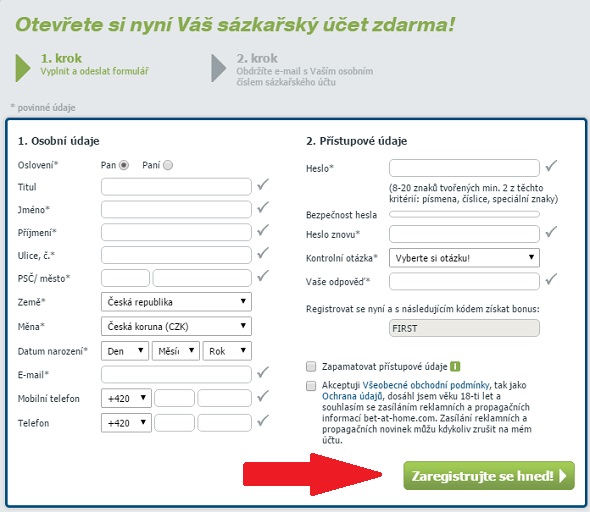This screenshot has height=512, width=590.
Task: Click the Příjmení input field
Action: point(176,232)
